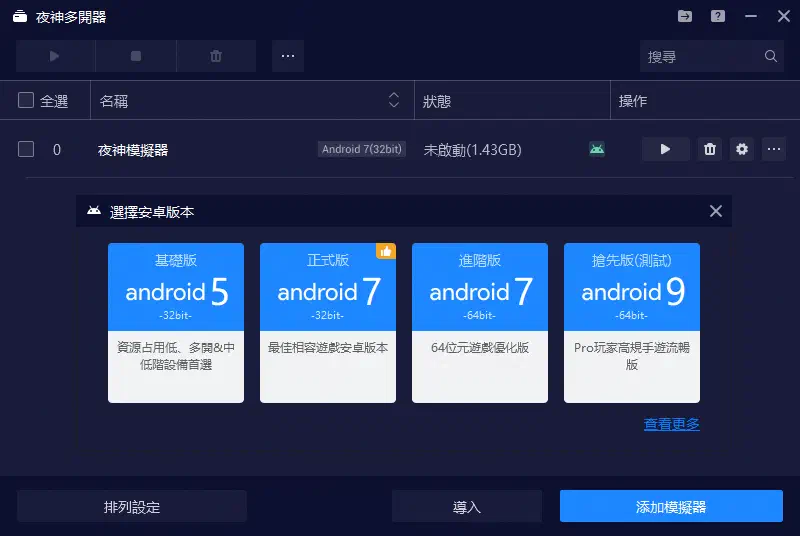
Task: Open settings gear for 夜神模擬器
Action: pos(741,149)
